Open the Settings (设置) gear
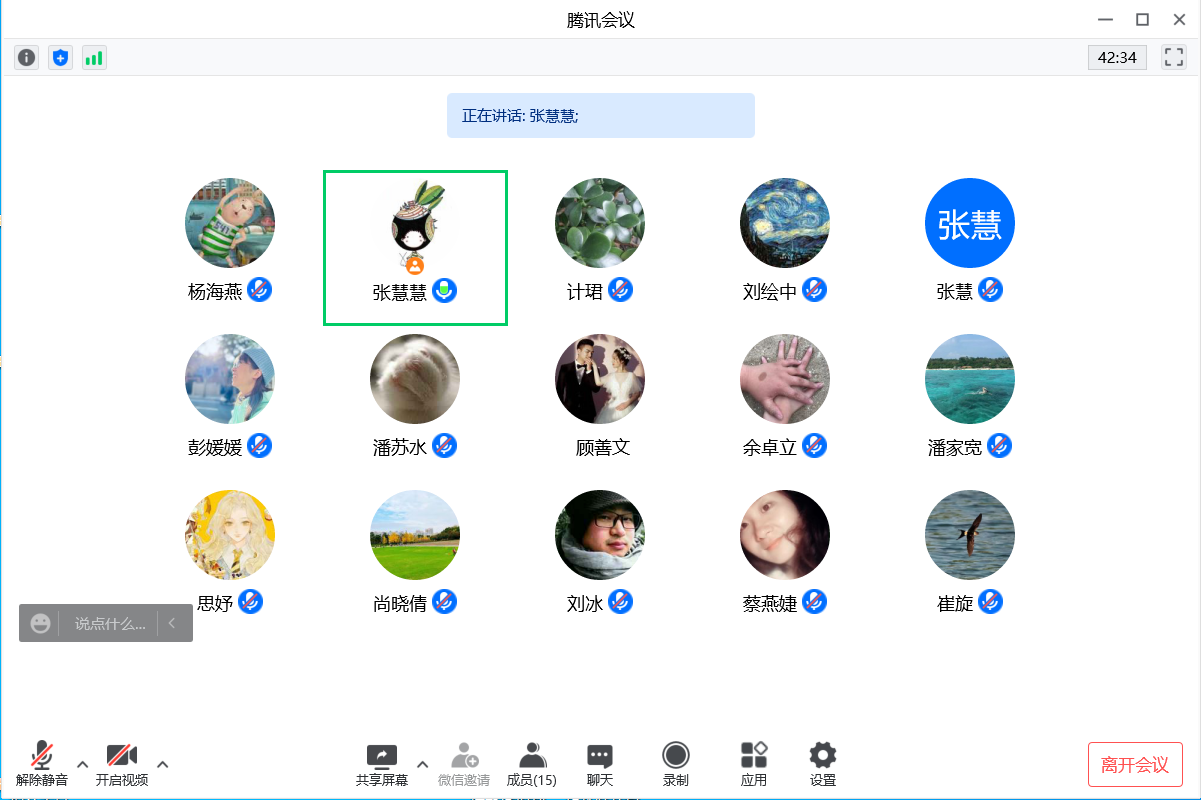The image size is (1201, 800). 822,765
